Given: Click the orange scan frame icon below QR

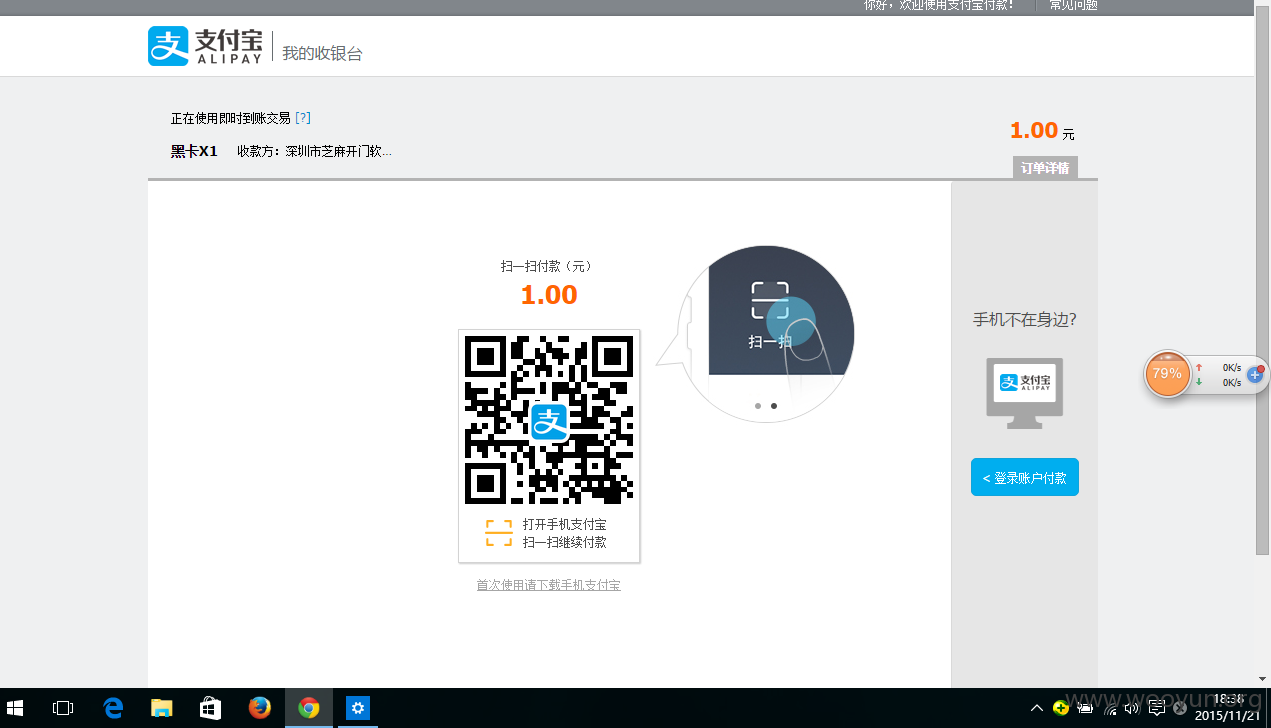Looking at the screenshot, I should [x=499, y=533].
